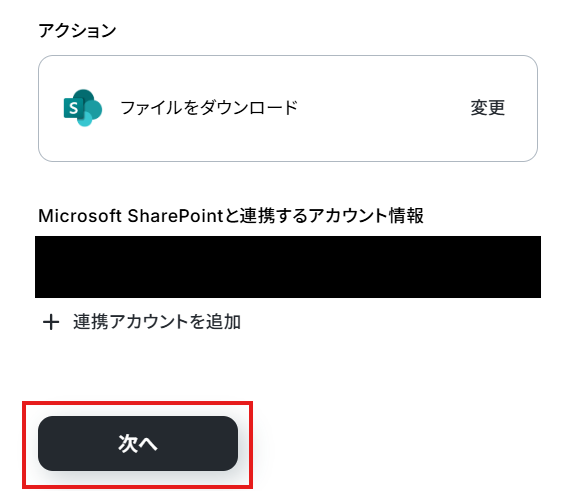Click the plus icon to add account
Image resolution: width=586 pixels, height=491 pixels.
point(51,322)
